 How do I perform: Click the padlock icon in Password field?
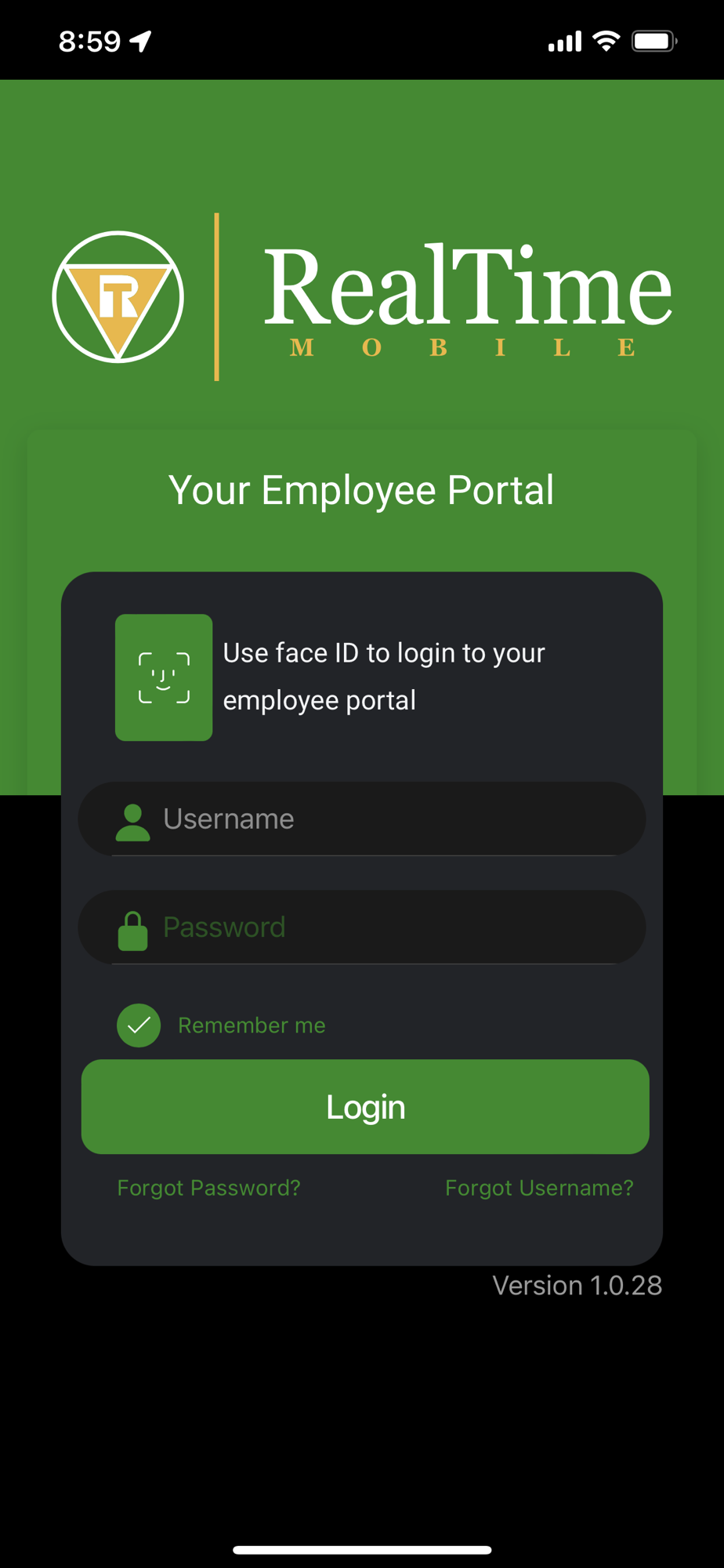[x=132, y=931]
